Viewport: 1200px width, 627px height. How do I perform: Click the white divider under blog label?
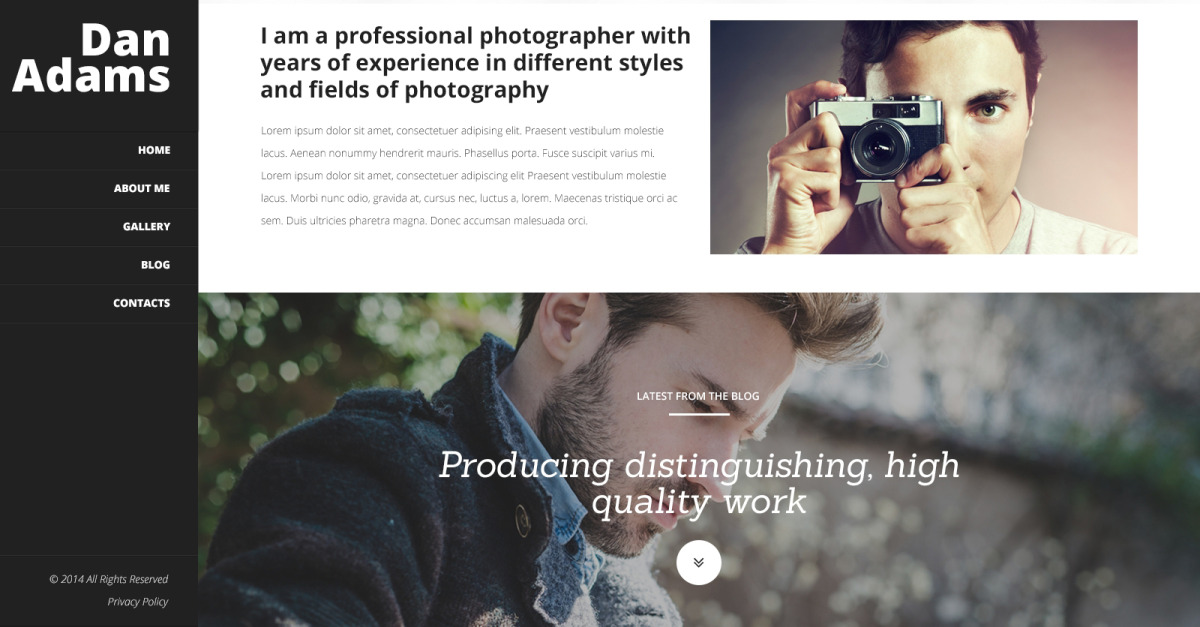point(699,414)
